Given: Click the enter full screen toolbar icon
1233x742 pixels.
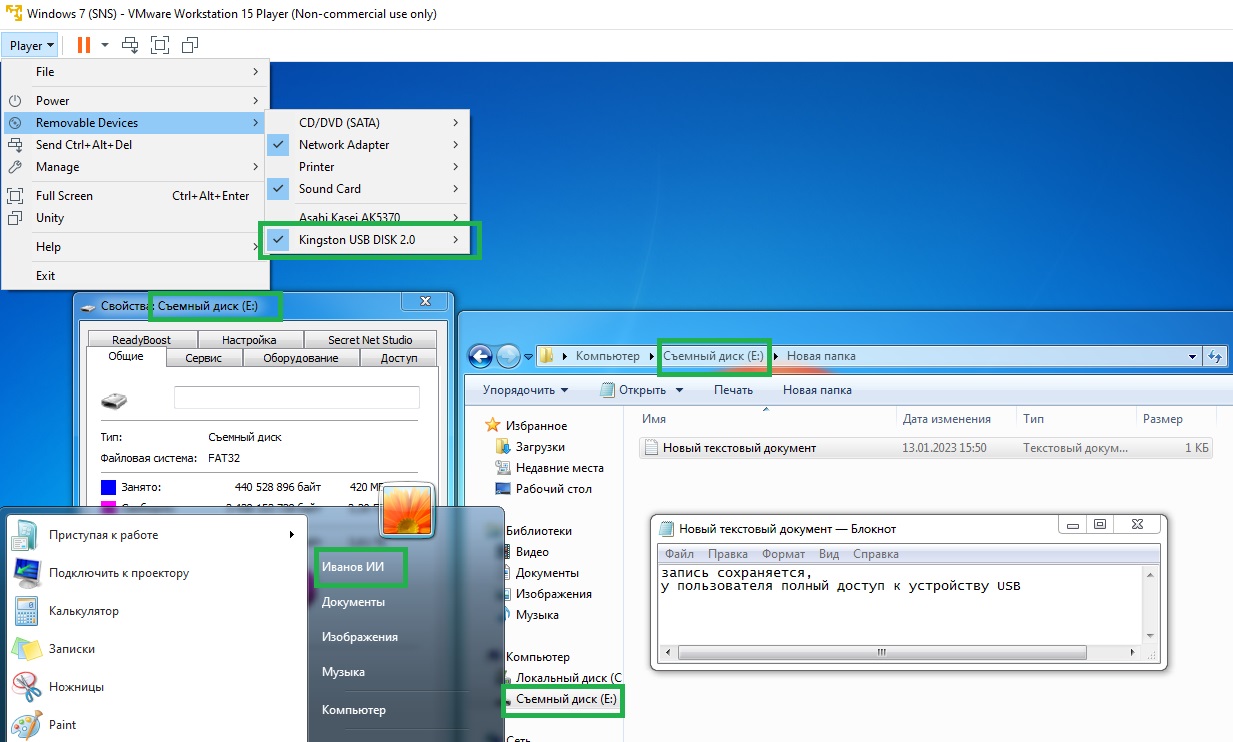Looking at the screenshot, I should (160, 45).
